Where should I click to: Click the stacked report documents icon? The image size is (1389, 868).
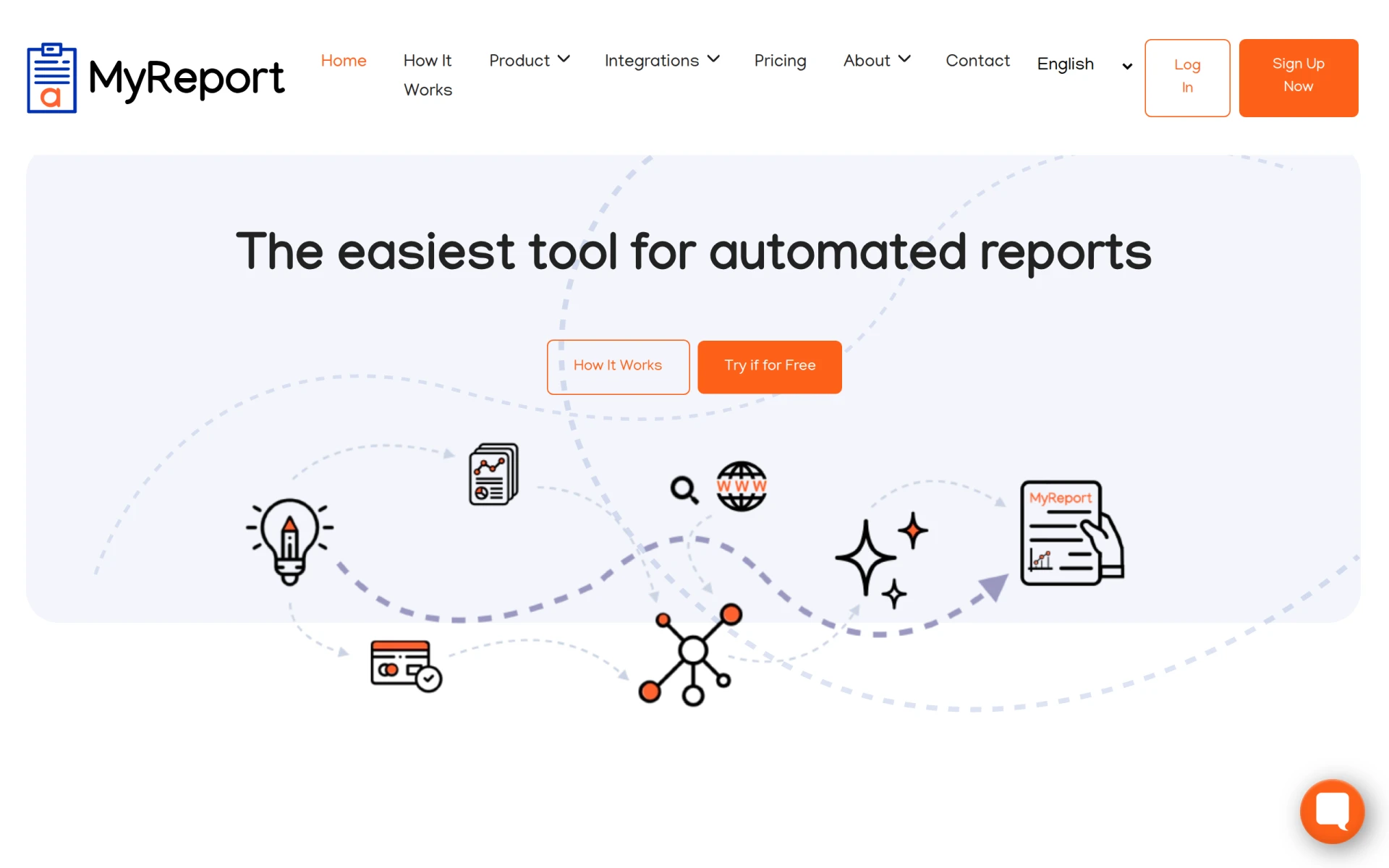tap(493, 475)
